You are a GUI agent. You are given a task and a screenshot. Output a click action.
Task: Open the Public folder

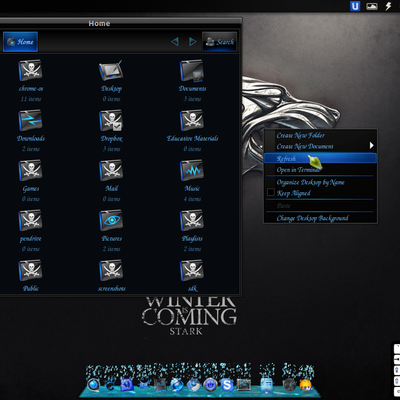pos(30,270)
